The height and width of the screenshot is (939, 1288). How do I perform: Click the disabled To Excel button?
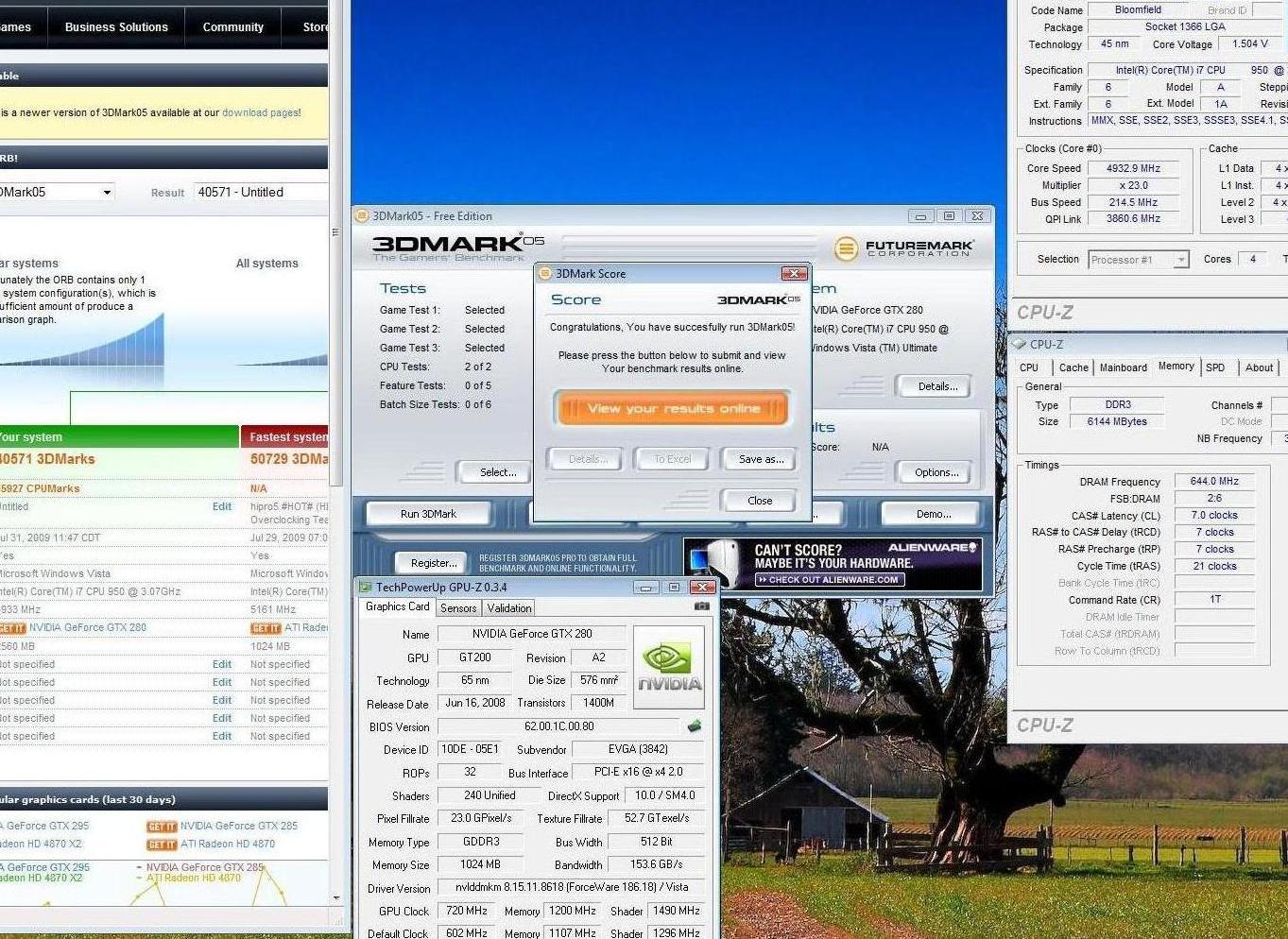pyautogui.click(x=672, y=459)
